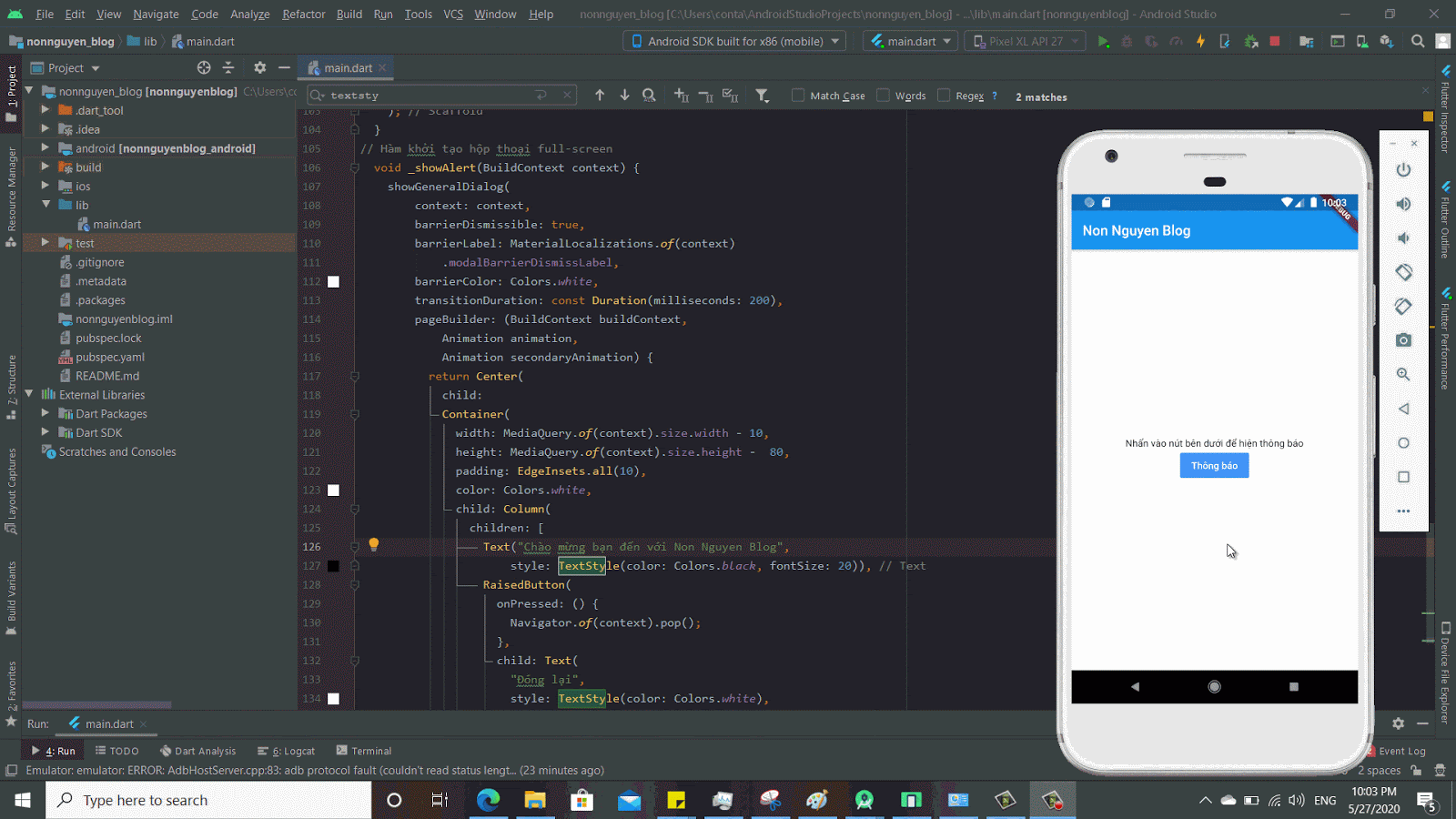Switch to Logcat tool tab

(286, 751)
